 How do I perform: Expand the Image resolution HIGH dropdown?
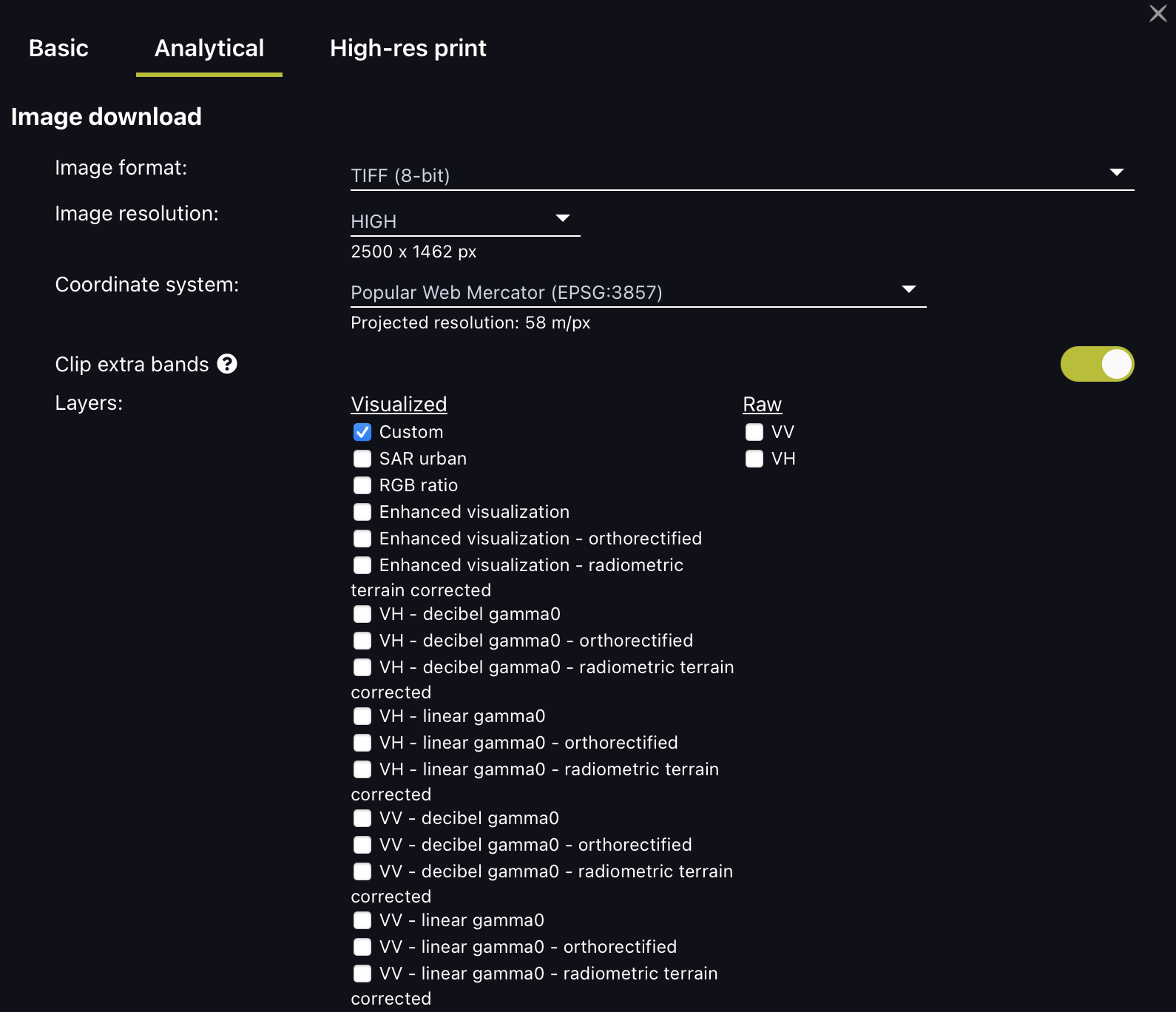click(x=465, y=221)
